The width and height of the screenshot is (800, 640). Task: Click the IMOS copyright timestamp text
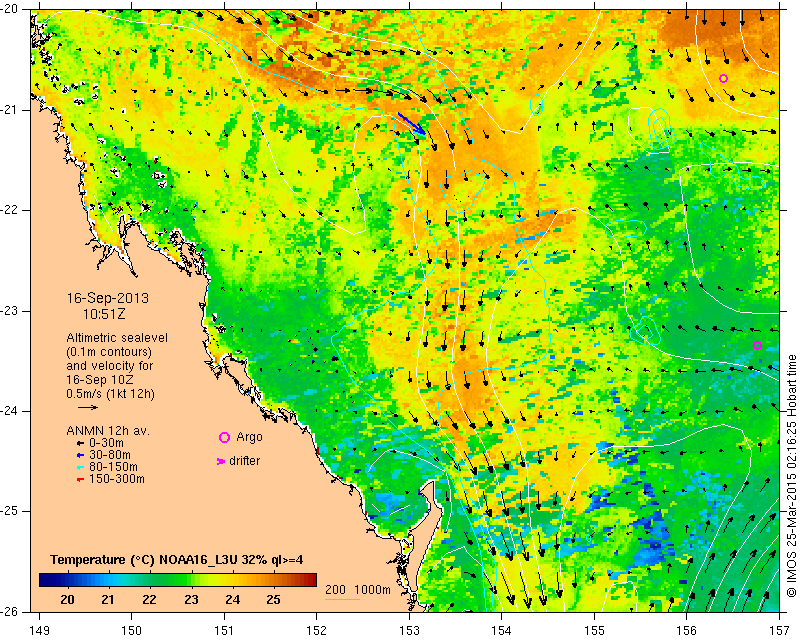click(791, 476)
